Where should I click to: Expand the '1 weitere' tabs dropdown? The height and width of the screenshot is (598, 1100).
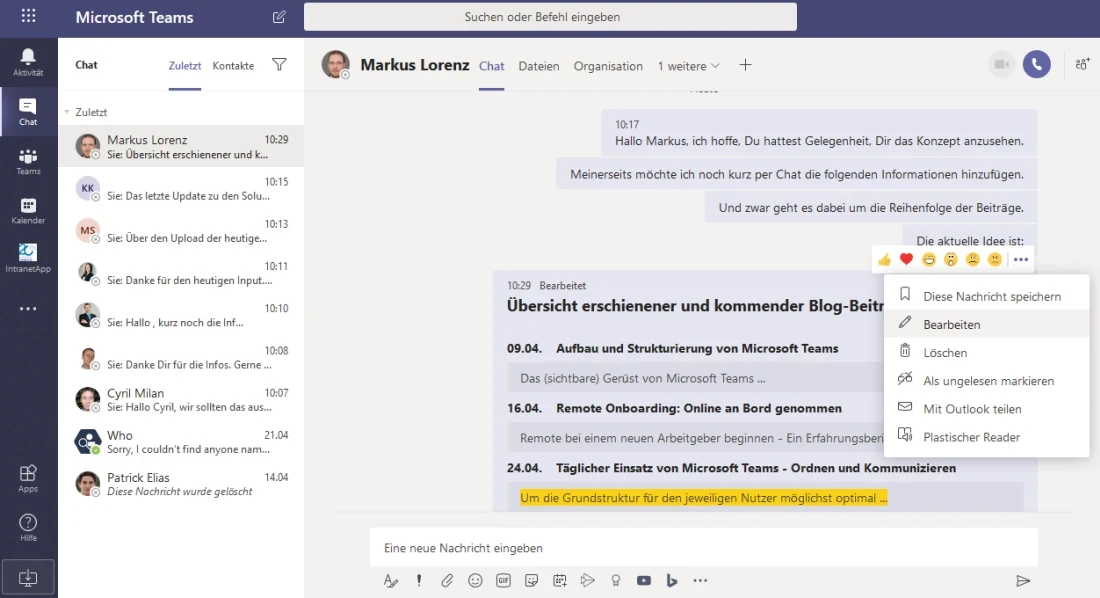pyautogui.click(x=688, y=66)
